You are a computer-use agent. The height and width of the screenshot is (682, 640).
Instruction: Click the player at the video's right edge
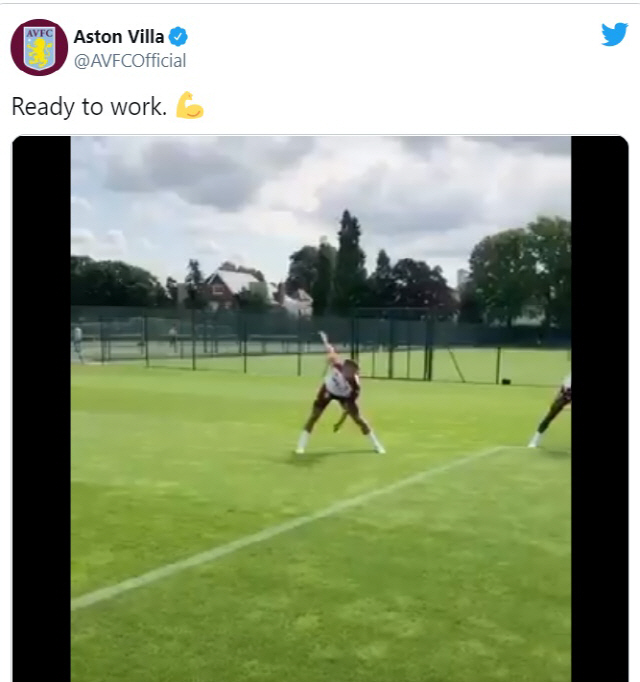(556, 408)
